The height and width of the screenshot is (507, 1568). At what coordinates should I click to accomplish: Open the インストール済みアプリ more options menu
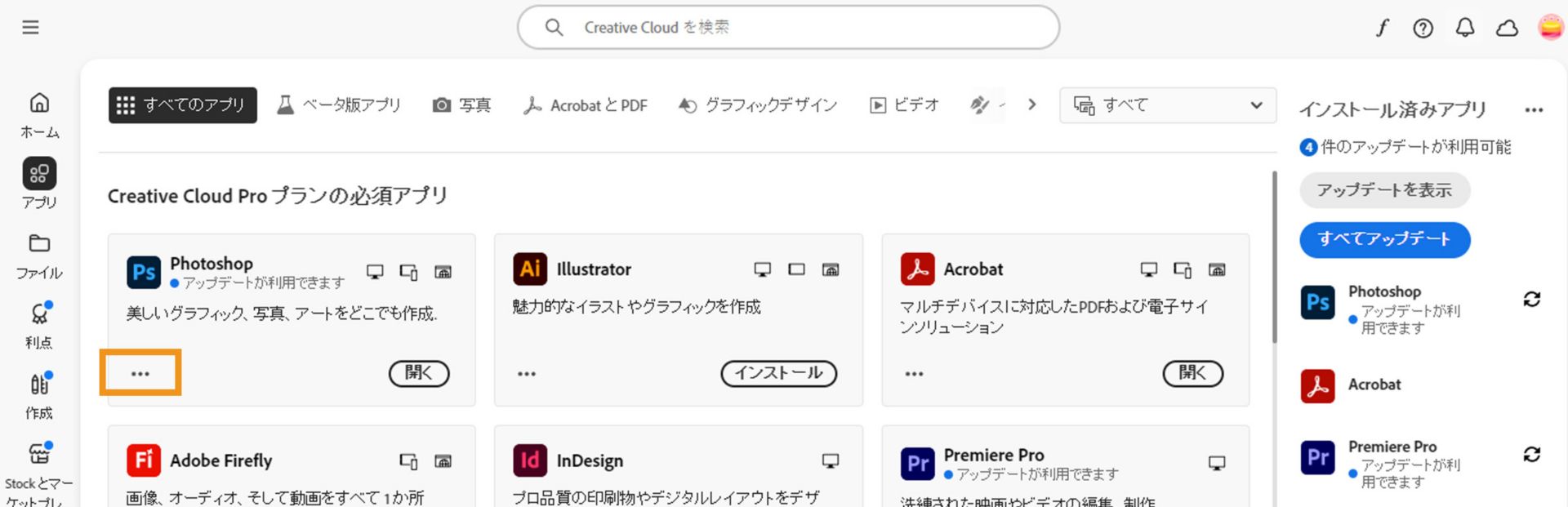tap(1534, 110)
